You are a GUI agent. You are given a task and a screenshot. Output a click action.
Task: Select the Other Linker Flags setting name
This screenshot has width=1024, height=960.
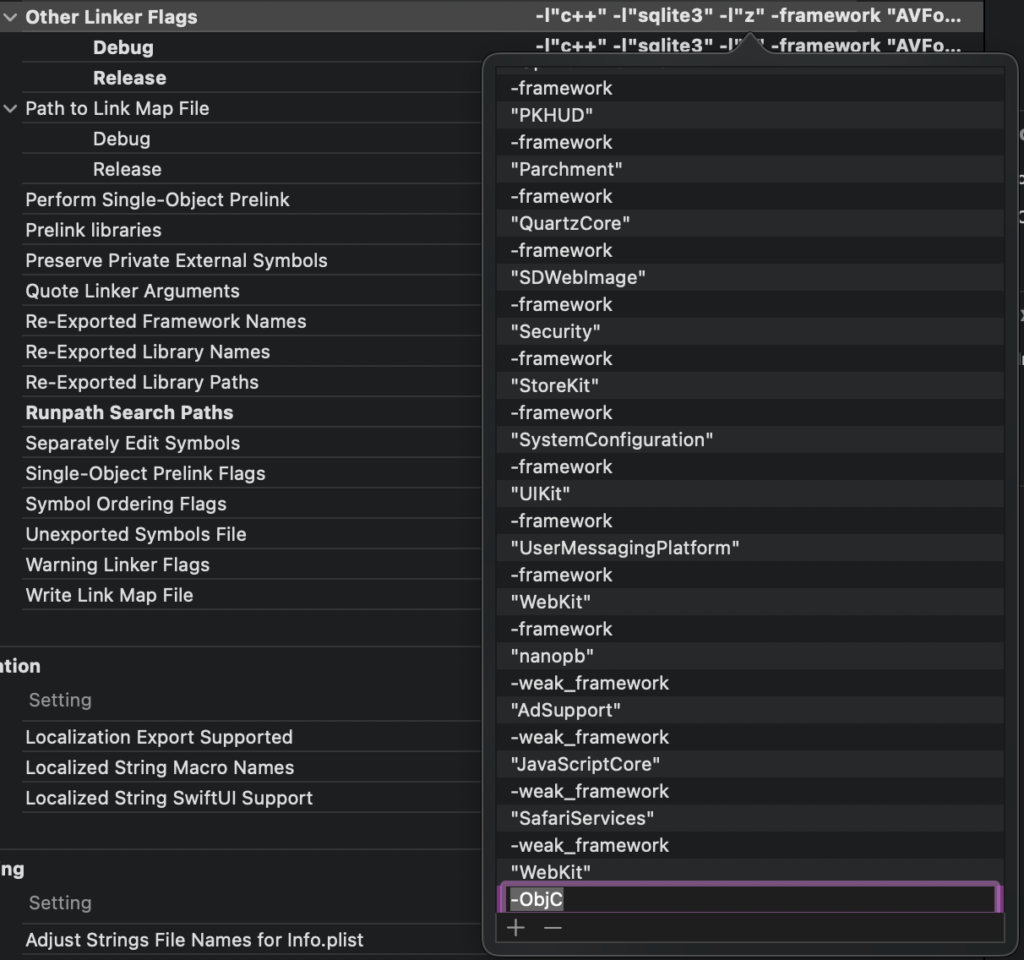click(x=111, y=18)
